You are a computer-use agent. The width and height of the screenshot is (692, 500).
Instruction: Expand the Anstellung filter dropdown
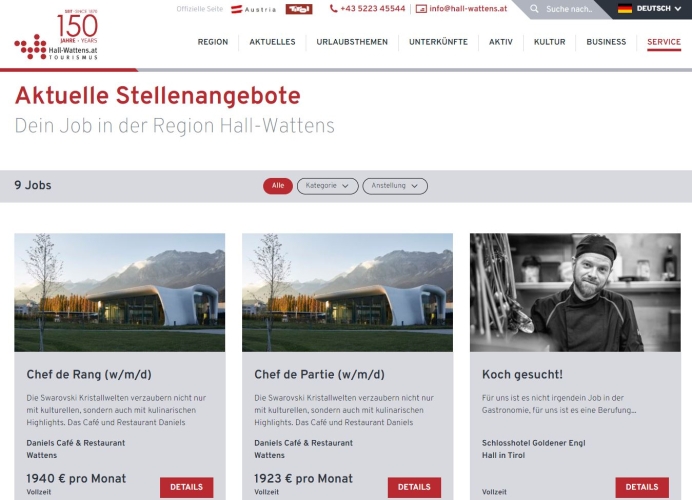(395, 186)
